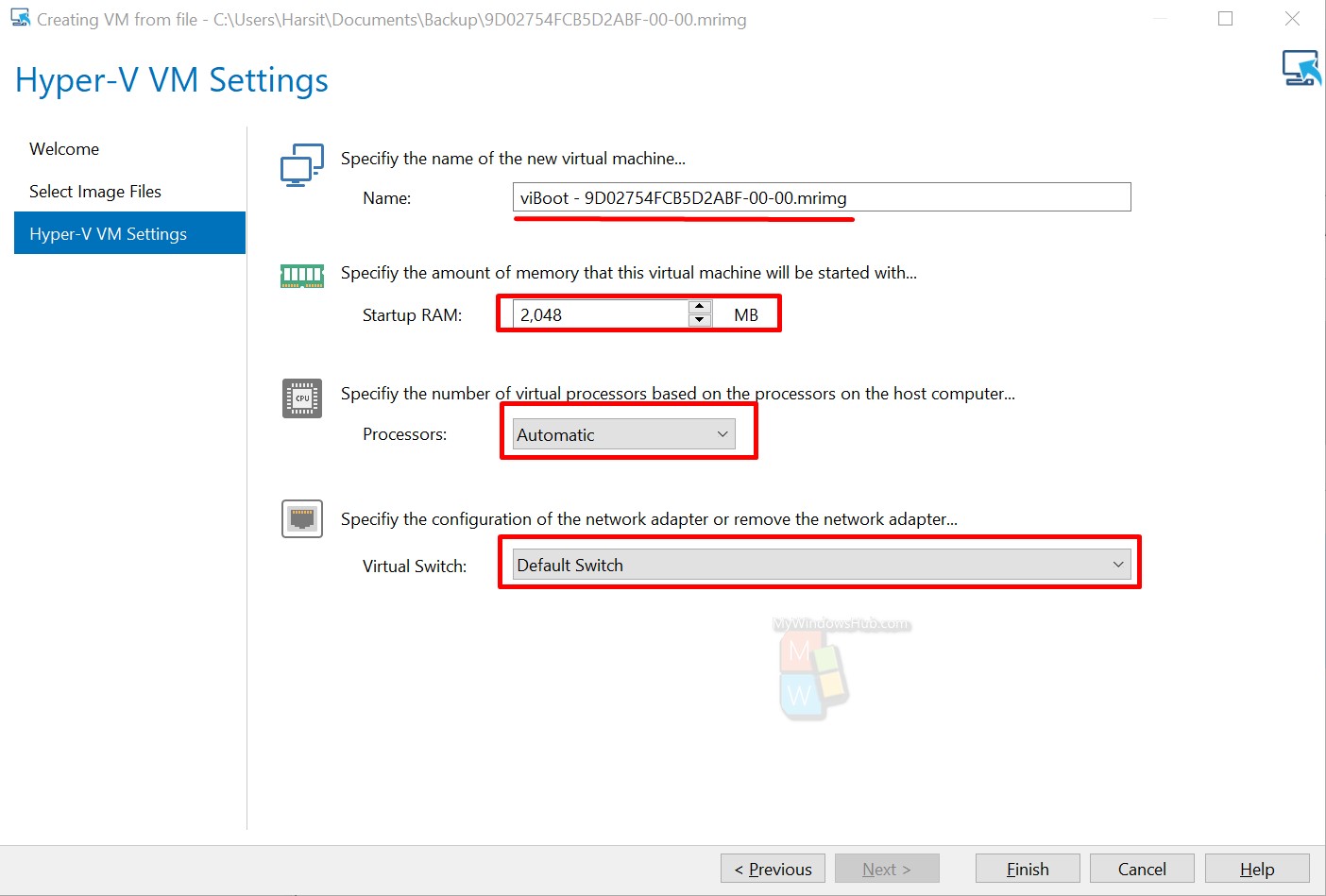Go back with the Previous button
The image size is (1326, 896).
773,869
